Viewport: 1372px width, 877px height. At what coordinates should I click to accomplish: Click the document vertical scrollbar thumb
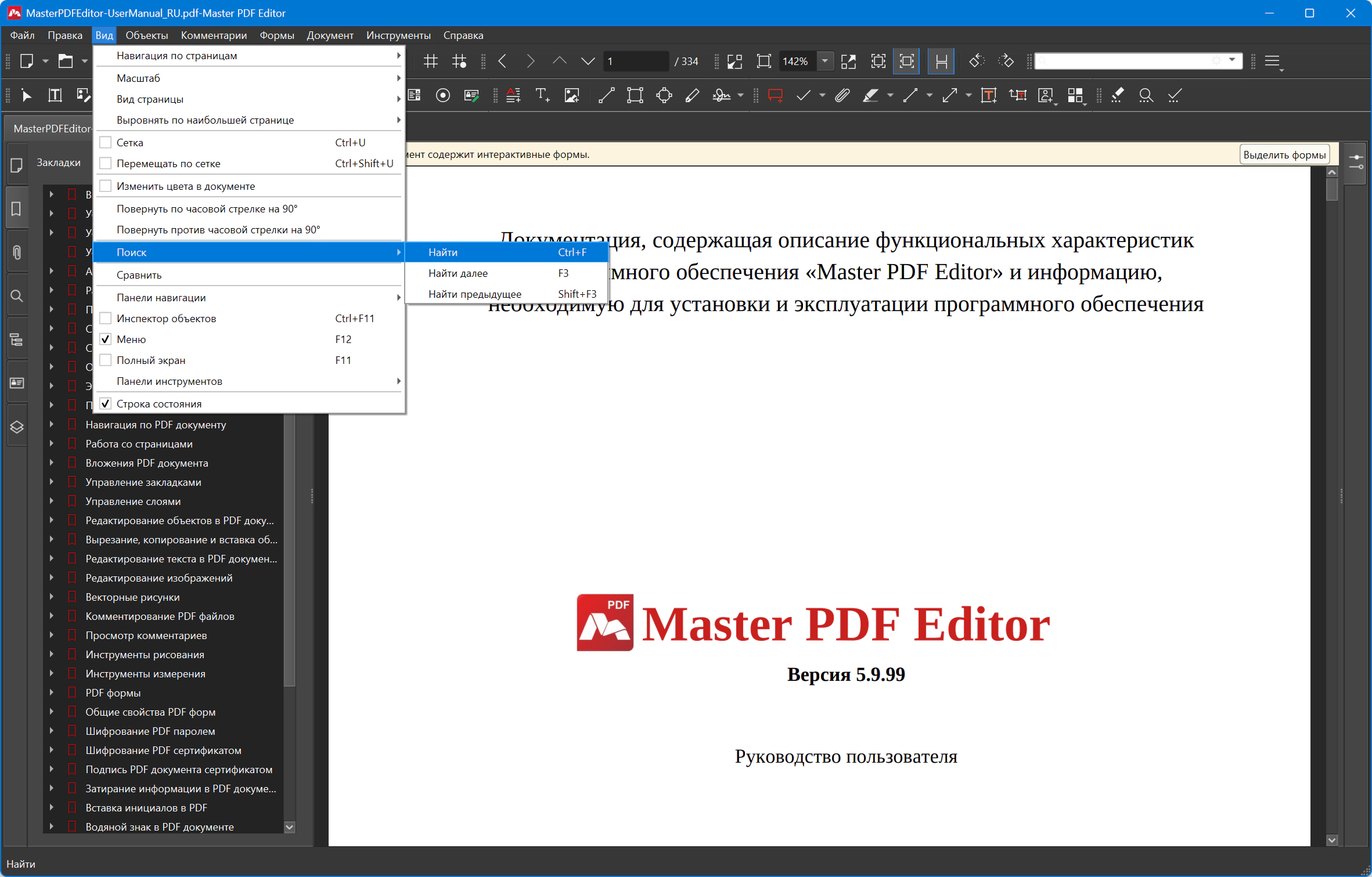click(1332, 189)
